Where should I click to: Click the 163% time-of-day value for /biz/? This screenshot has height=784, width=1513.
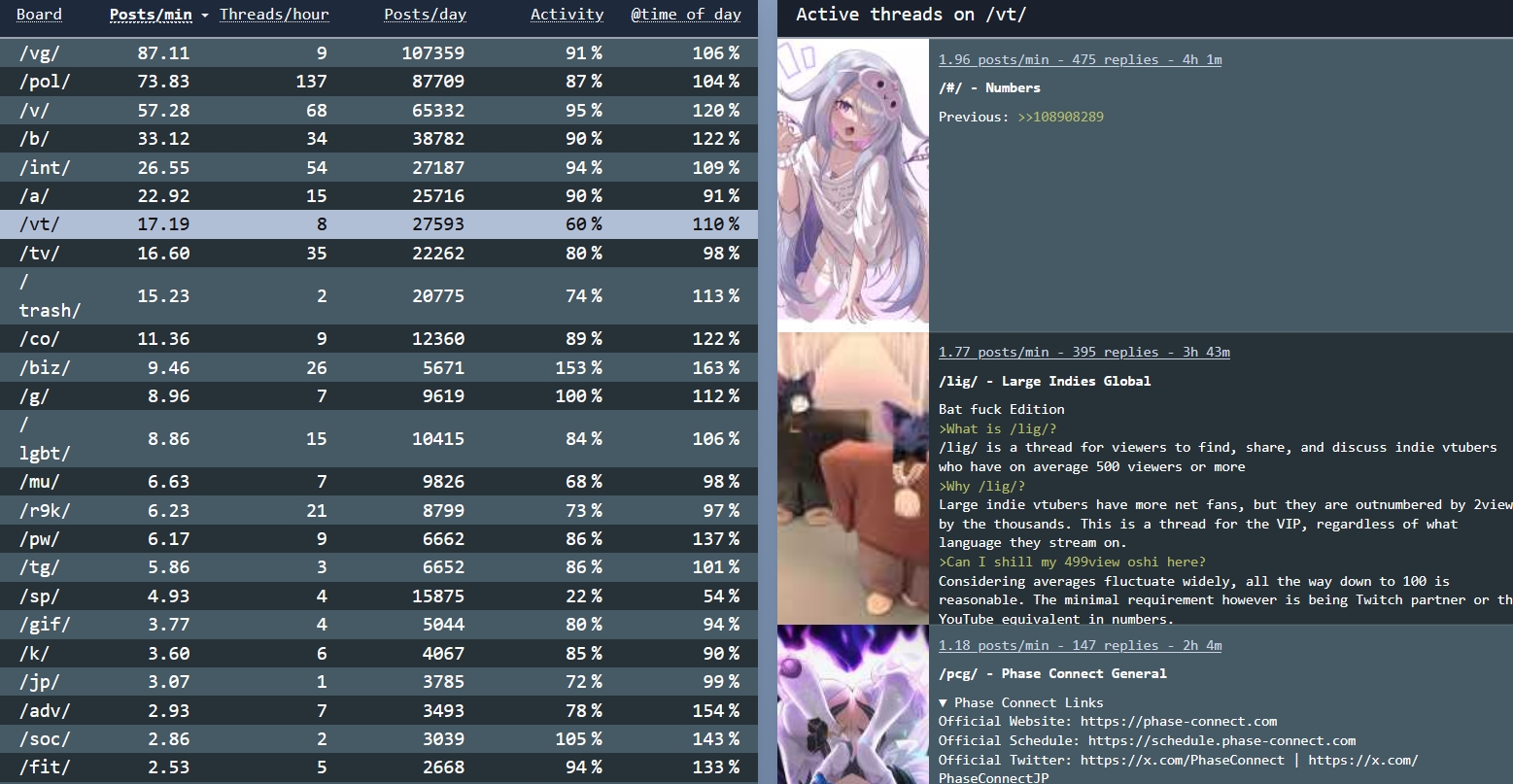click(x=715, y=368)
